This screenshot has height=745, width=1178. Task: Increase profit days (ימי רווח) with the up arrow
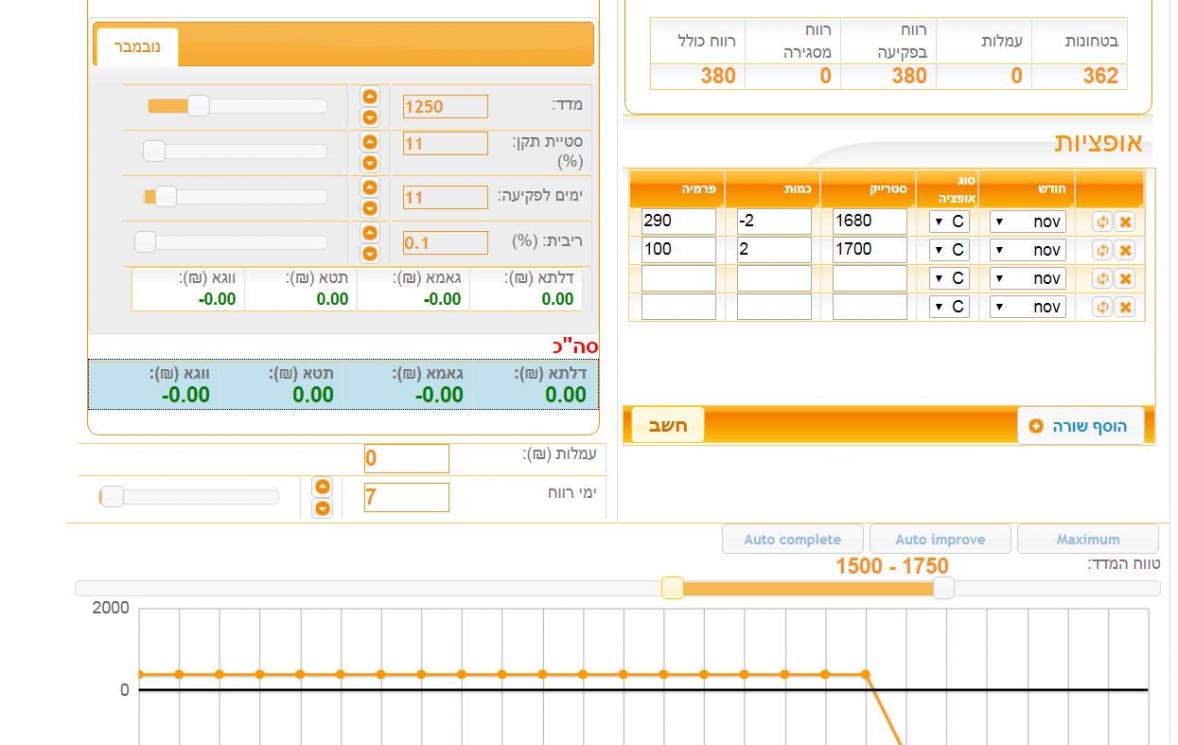(322, 486)
